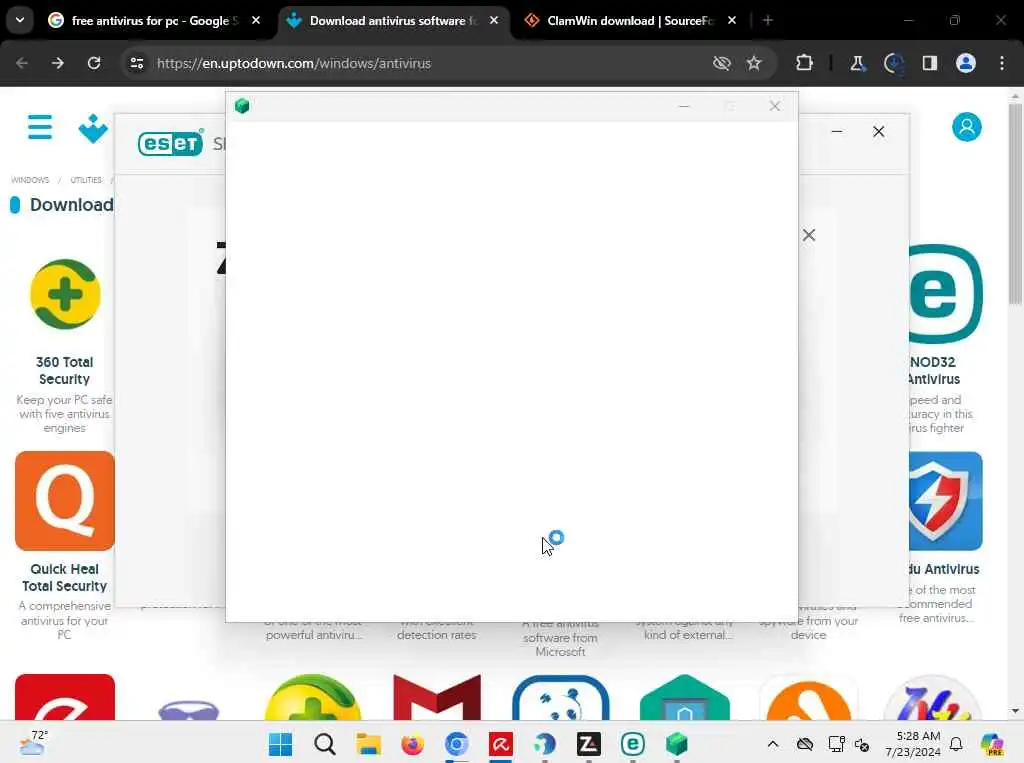Open ESET taskbar icon
1024x763 pixels.
(632, 744)
